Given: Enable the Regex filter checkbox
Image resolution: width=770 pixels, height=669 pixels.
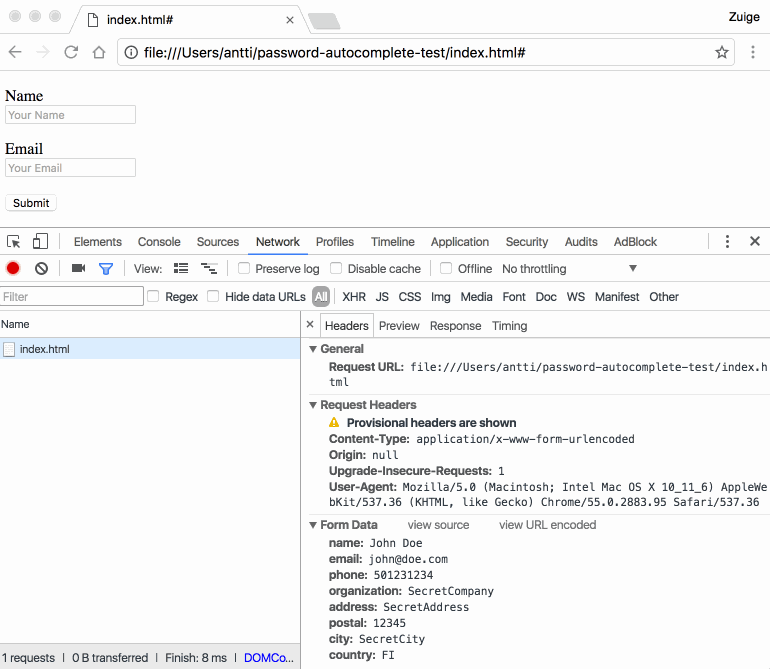Looking at the screenshot, I should click(154, 296).
